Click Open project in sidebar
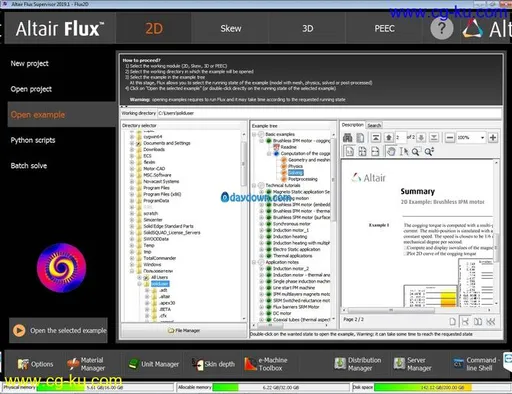Image resolution: width=512 pixels, height=394 pixels. coord(31,89)
